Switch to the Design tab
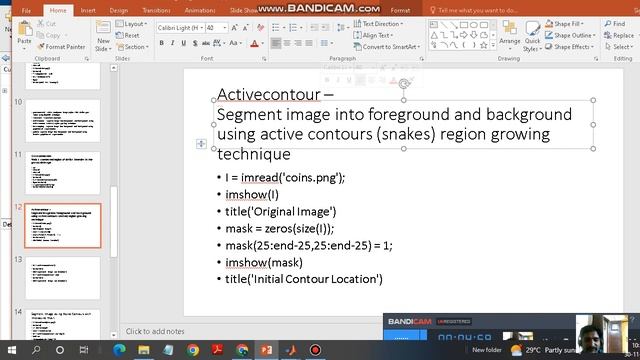This screenshot has height=360, width=640. coord(119,11)
